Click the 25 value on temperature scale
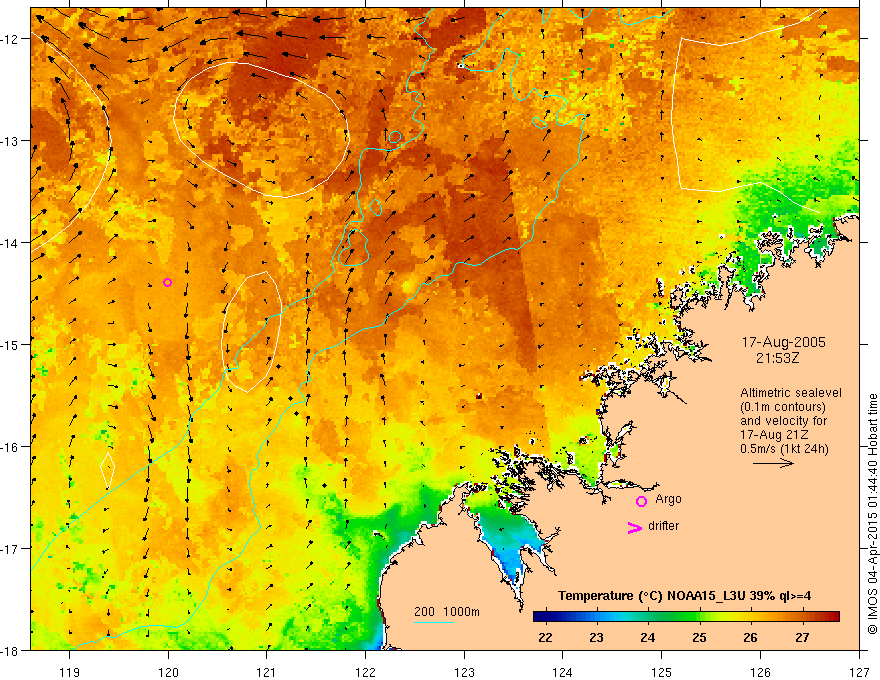The height and width of the screenshot is (680, 880). coord(699,637)
